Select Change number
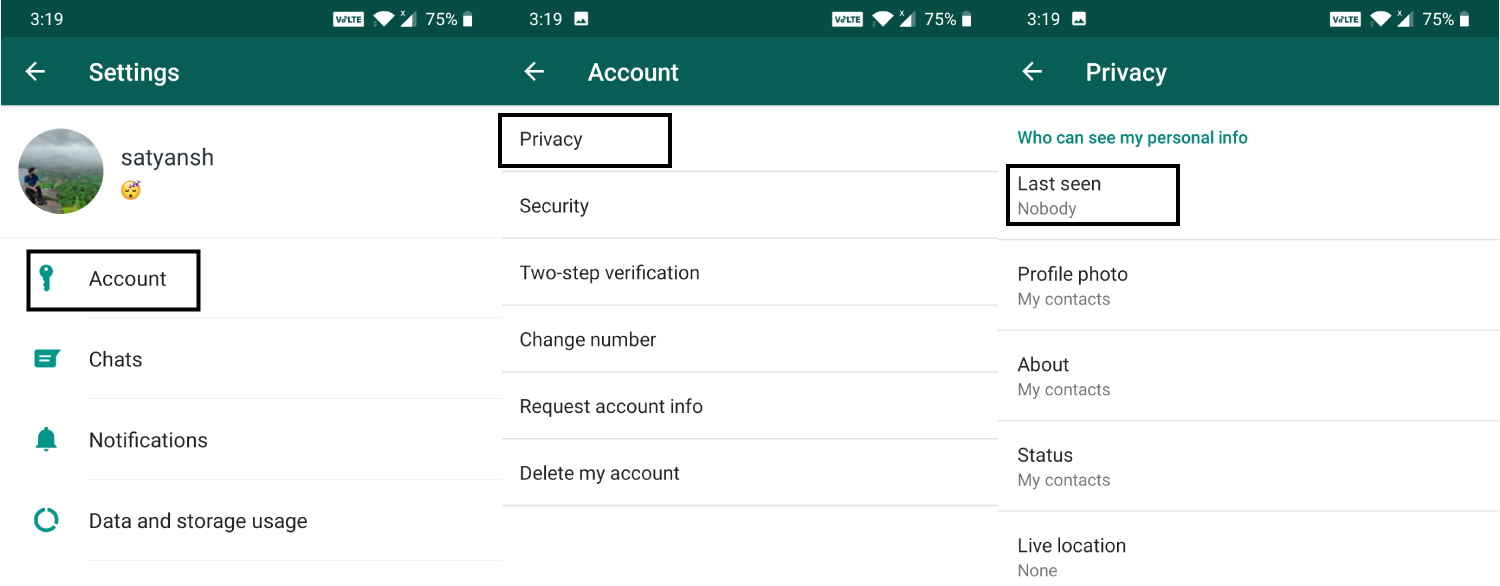 click(750, 340)
